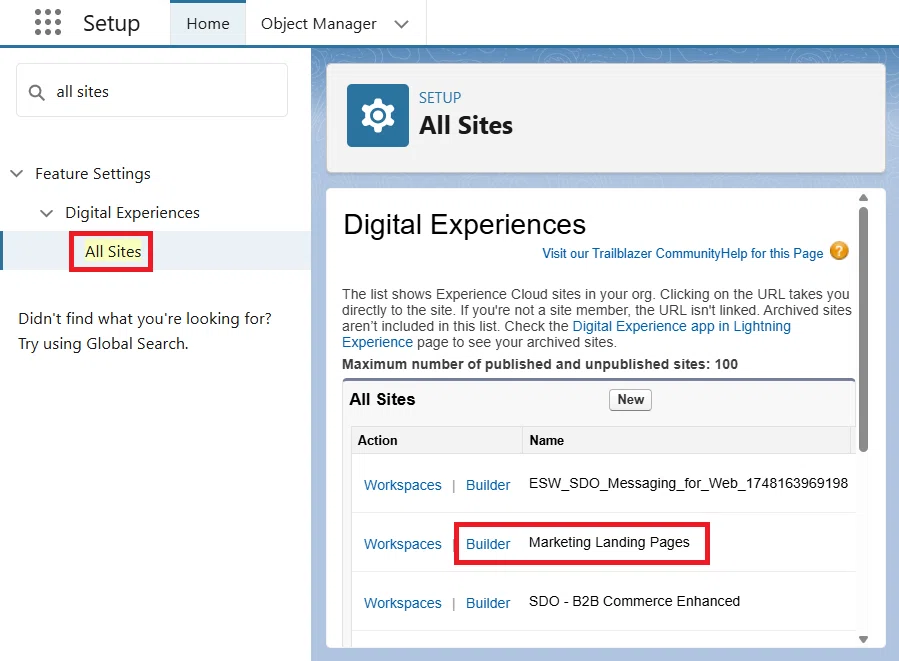Open Builder for ESW_SDO_Messaging_for_Web site
Image resolution: width=899 pixels, height=661 pixels.
(488, 485)
